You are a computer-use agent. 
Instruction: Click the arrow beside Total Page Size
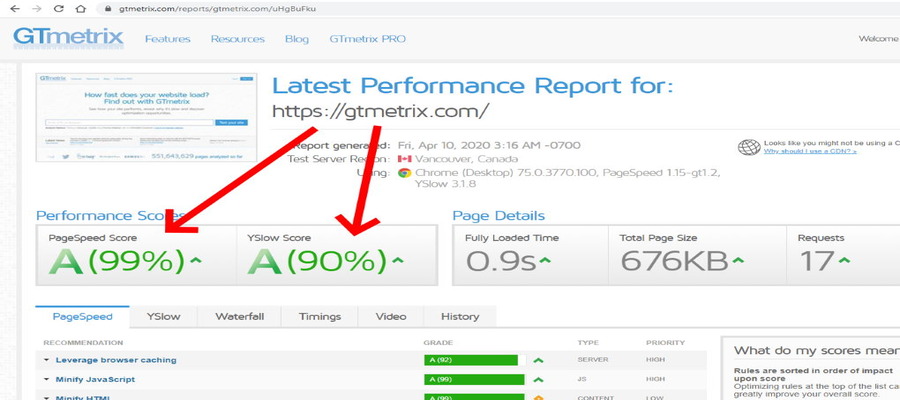click(738, 261)
